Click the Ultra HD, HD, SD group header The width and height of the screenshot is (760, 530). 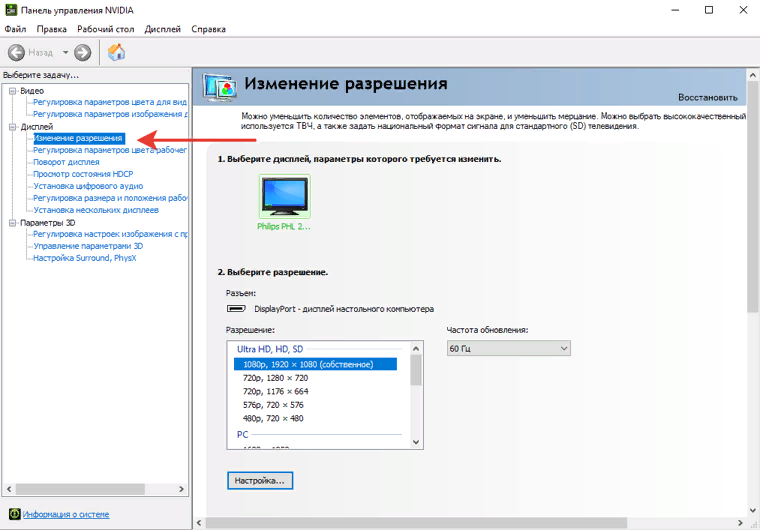(270, 349)
